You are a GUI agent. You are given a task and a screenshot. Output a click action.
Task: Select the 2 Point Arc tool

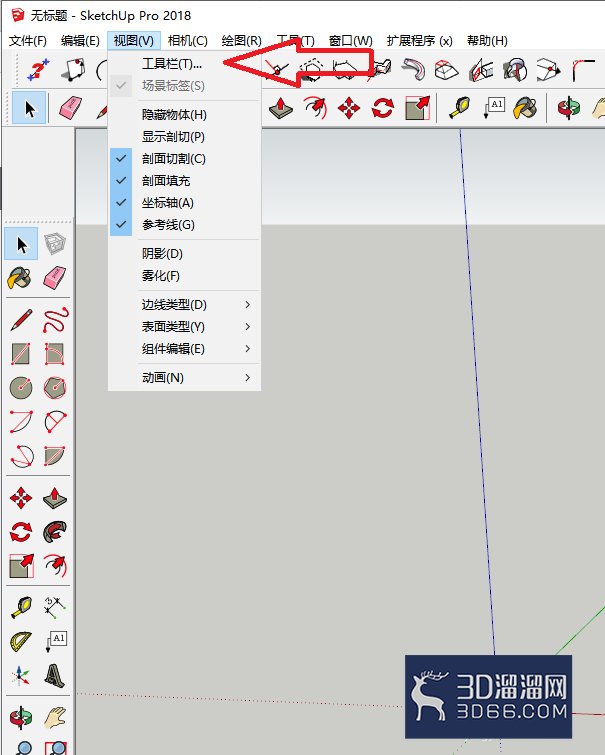[x=55, y=422]
